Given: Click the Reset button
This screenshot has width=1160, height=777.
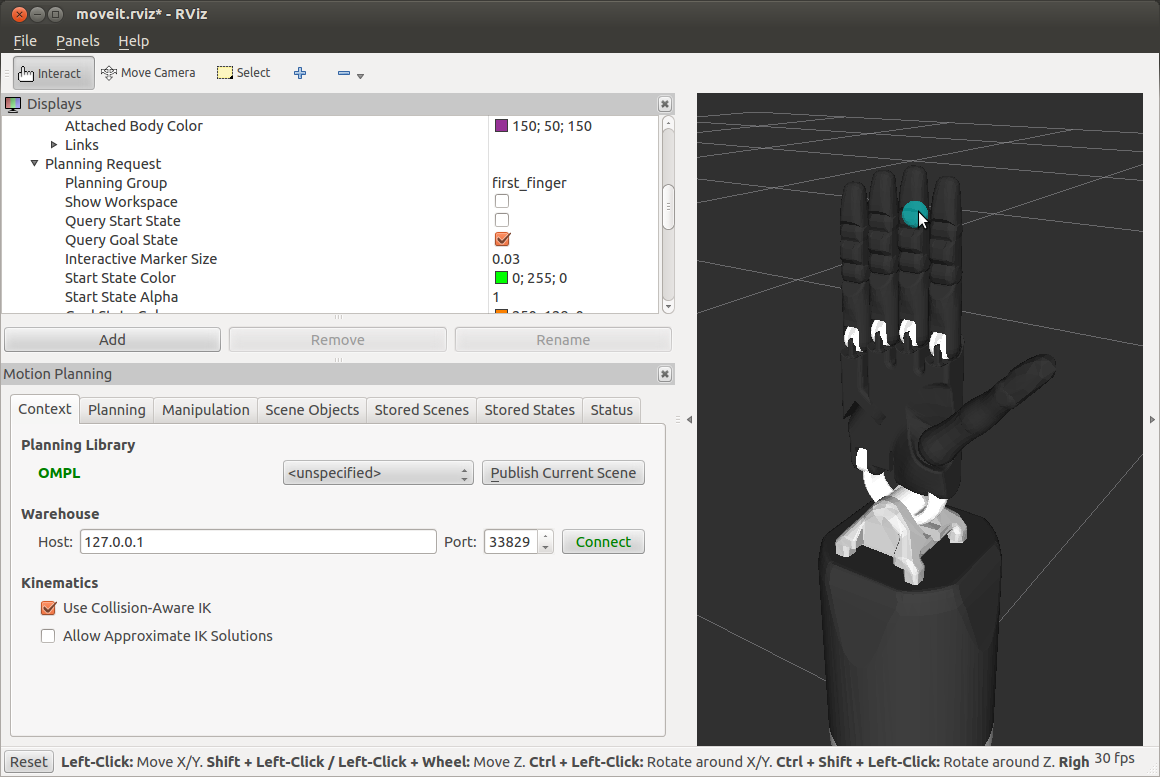Looking at the screenshot, I should click(28, 762).
